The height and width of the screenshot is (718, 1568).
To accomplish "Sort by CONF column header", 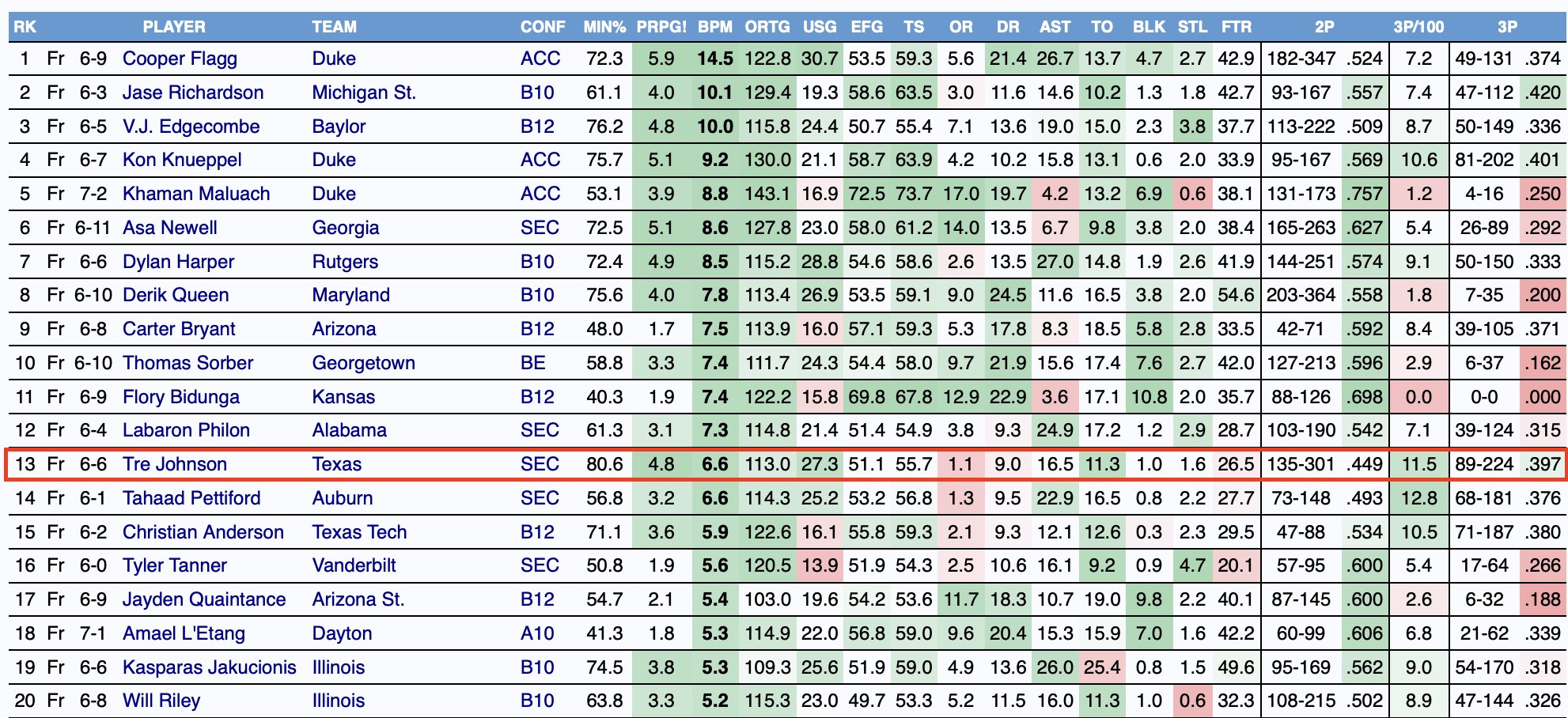I will point(543,27).
